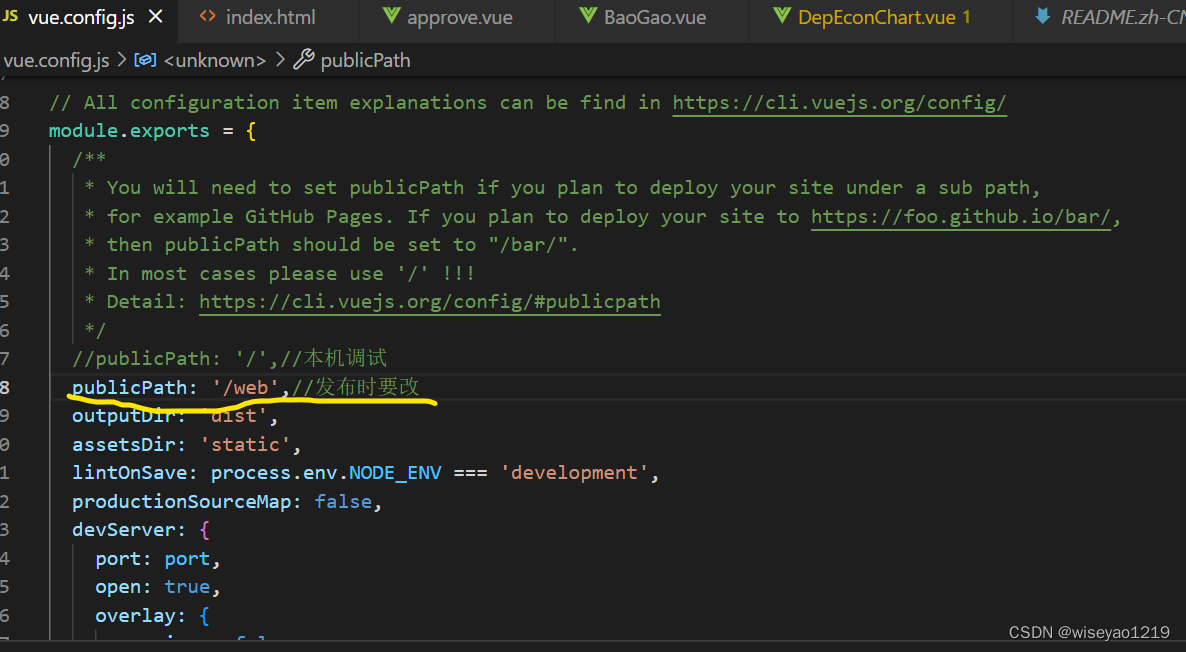
Task: Click the Vue icon on DepEconChart.vue tab
Action: point(782,16)
